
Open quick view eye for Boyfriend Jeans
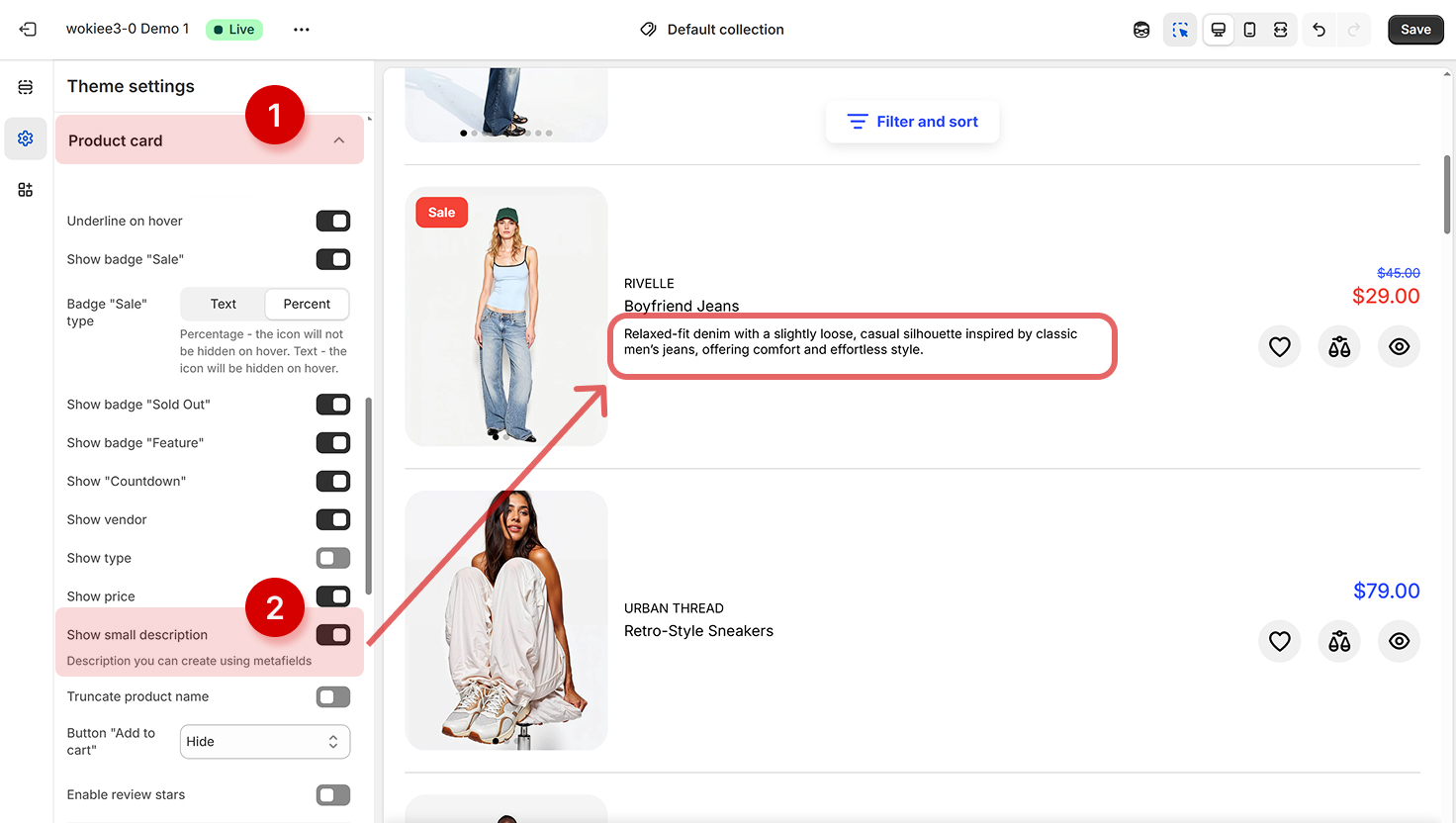[1399, 347]
